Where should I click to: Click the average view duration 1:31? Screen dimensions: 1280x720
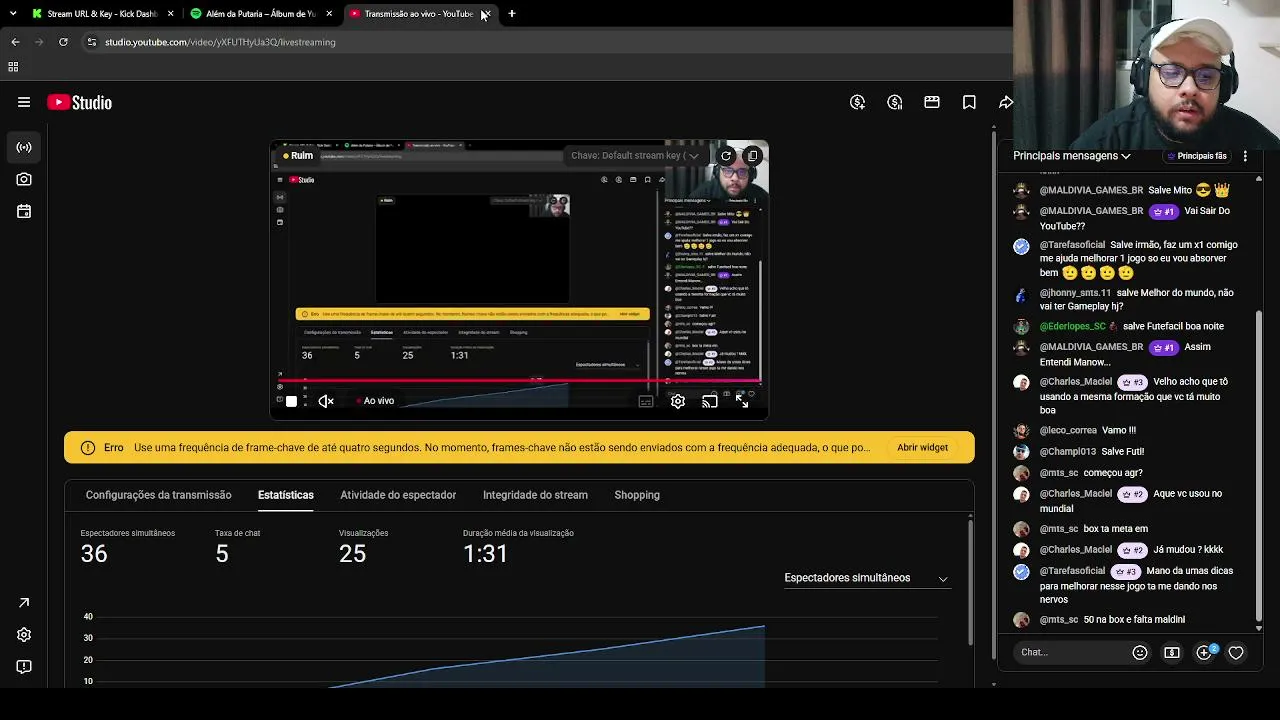pyautogui.click(x=486, y=554)
